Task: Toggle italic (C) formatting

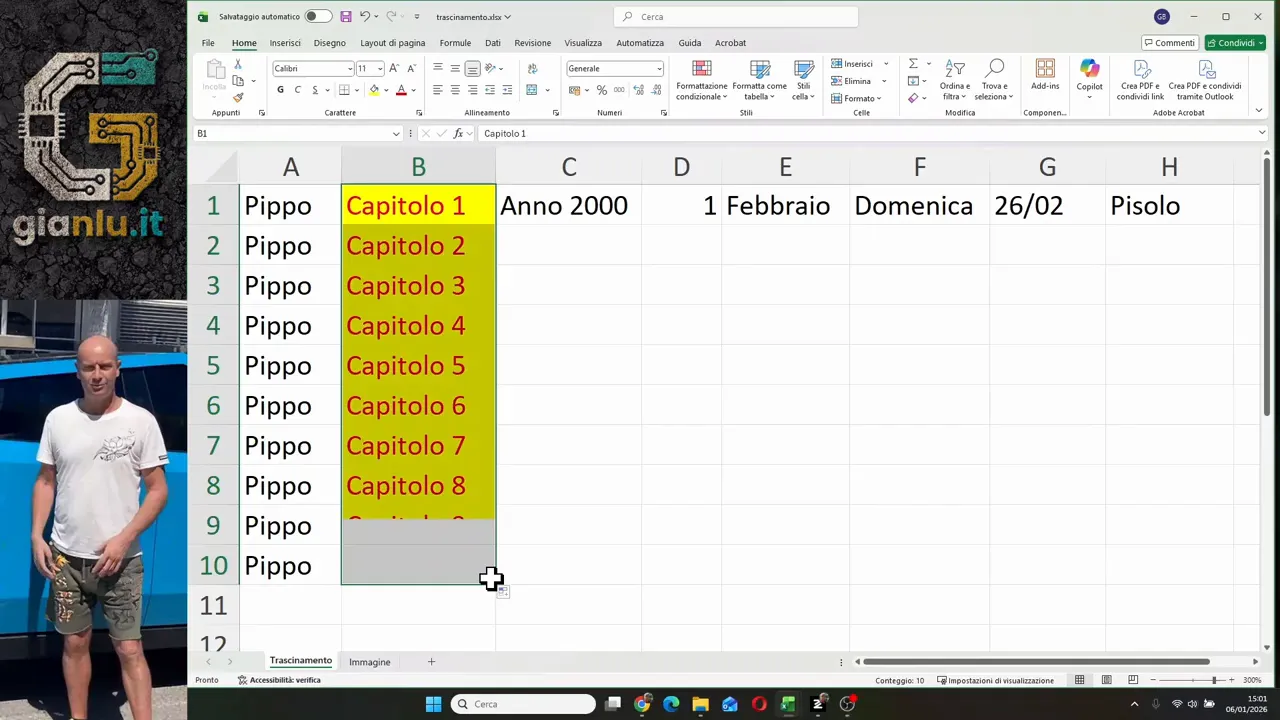Action: coord(297,90)
